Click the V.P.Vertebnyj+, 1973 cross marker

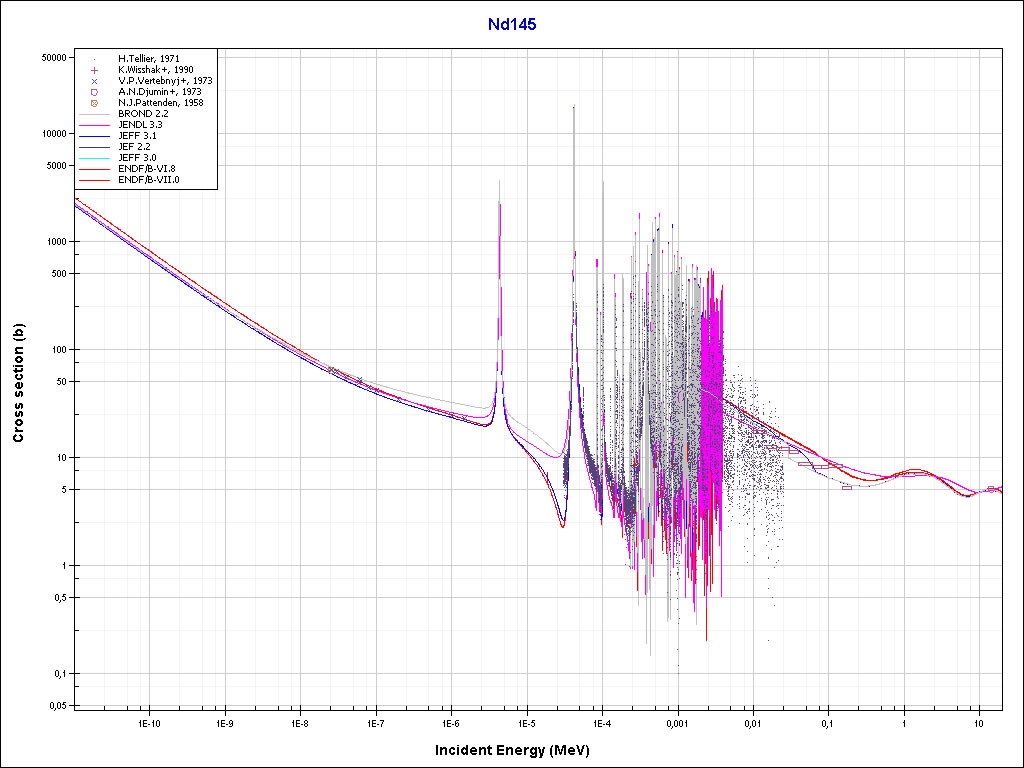click(x=93, y=81)
